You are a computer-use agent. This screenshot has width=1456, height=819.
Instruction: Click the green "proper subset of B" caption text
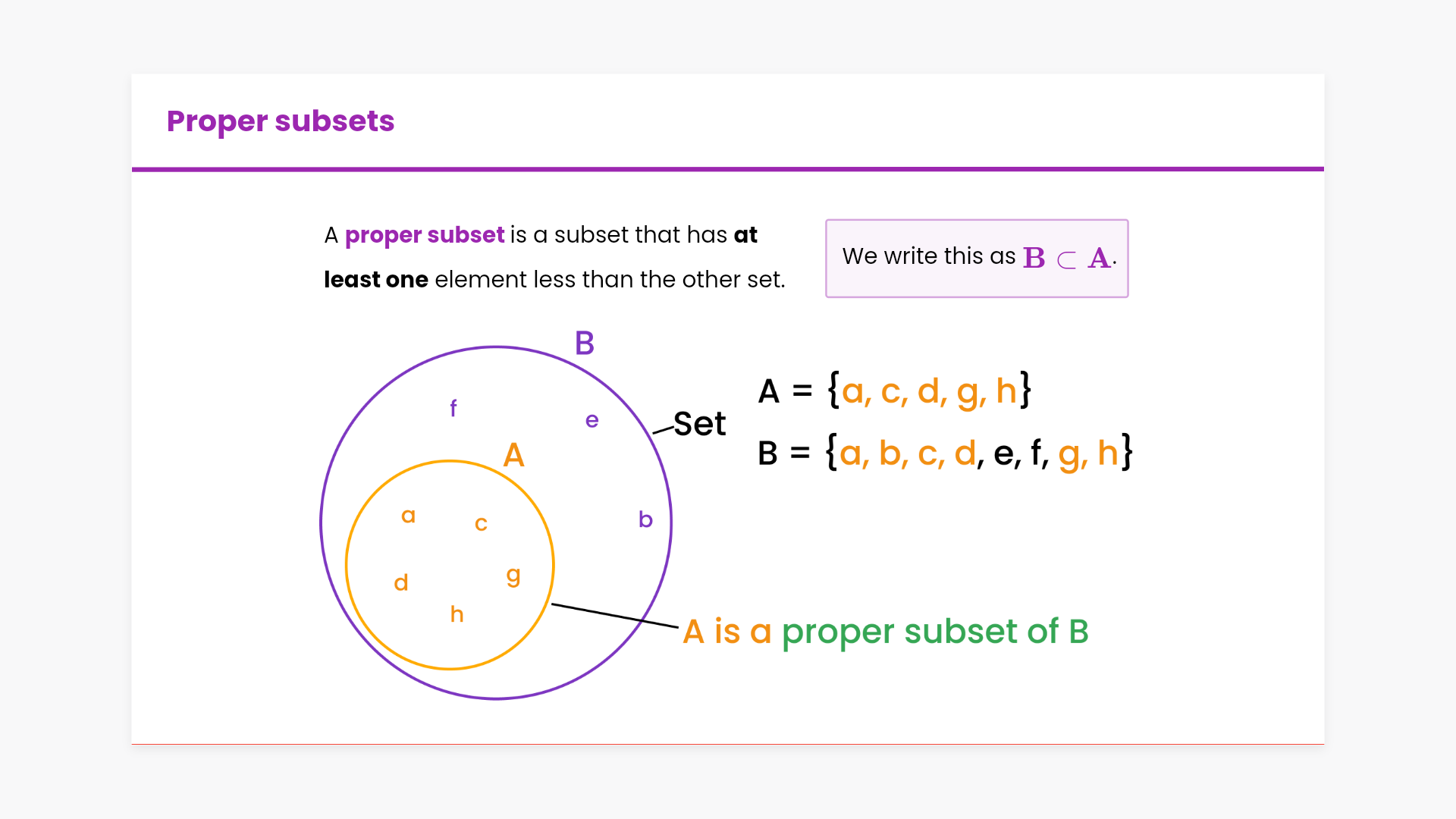934,632
